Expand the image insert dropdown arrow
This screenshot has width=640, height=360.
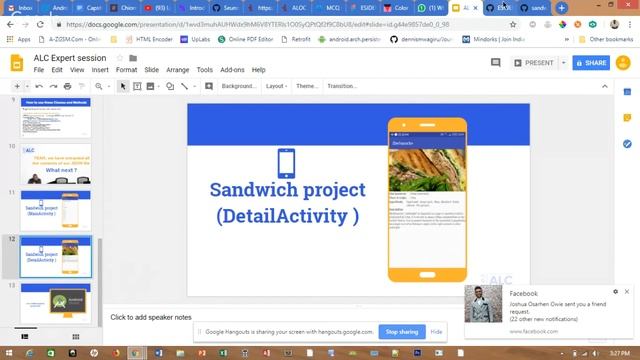(x=158, y=86)
